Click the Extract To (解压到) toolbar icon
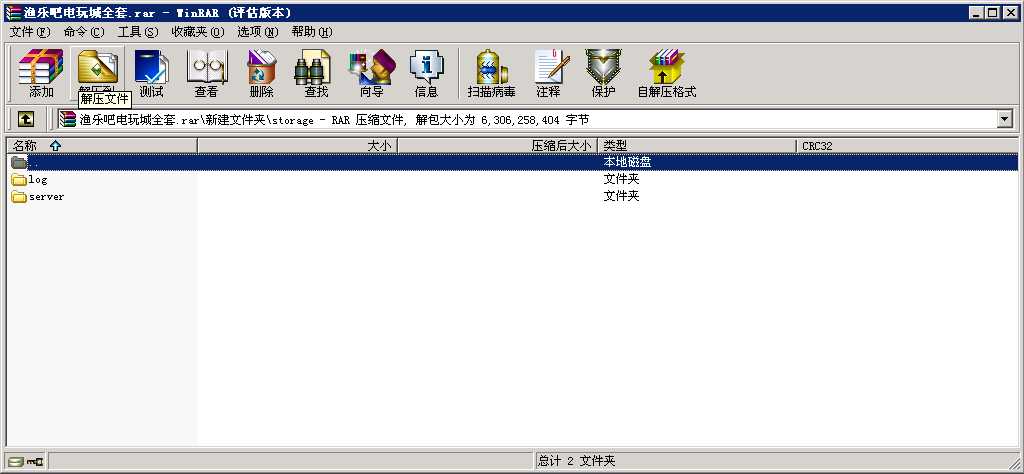 tap(97, 67)
